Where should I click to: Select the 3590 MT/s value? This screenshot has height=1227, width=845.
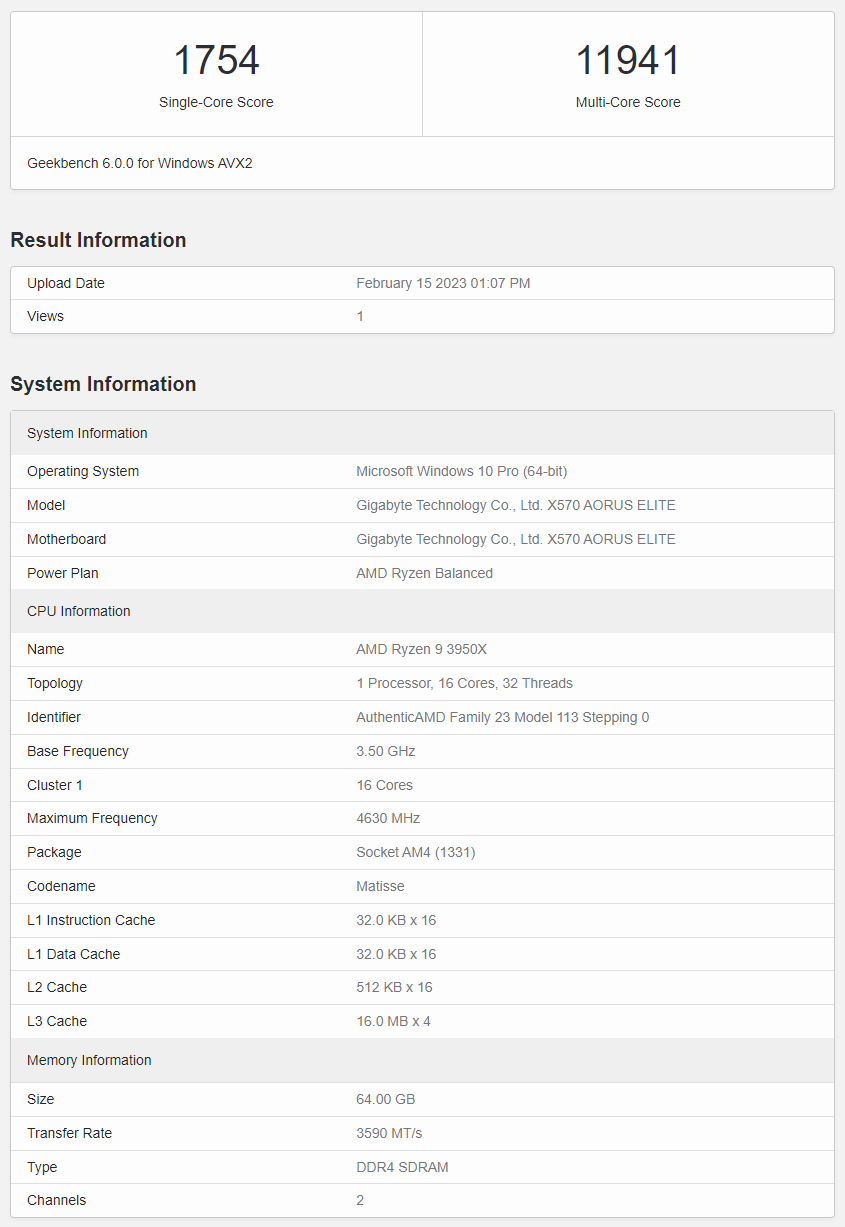coord(389,1133)
